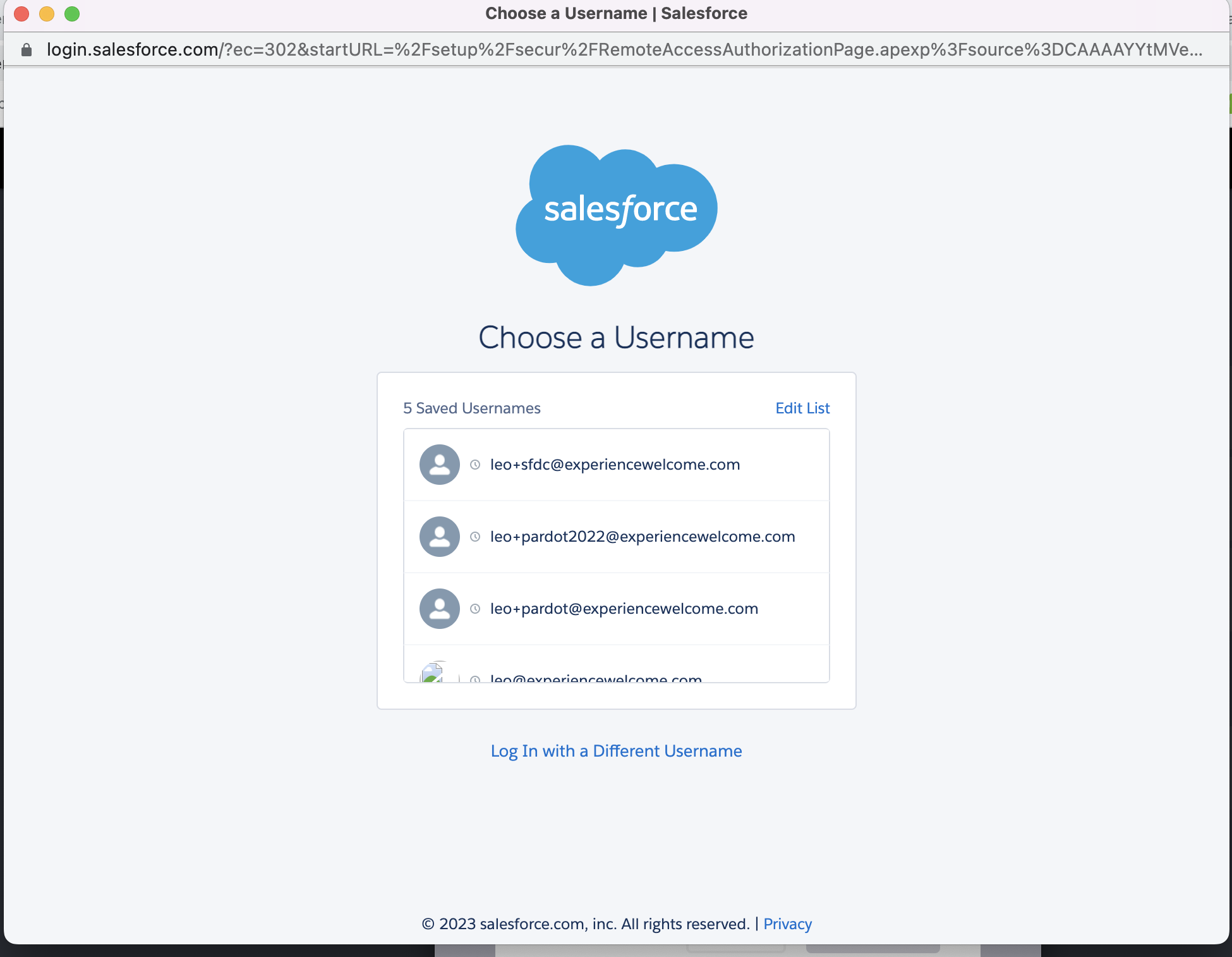This screenshot has height=957, width=1232.
Task: Maximize window with green button
Action: pyautogui.click(x=72, y=13)
